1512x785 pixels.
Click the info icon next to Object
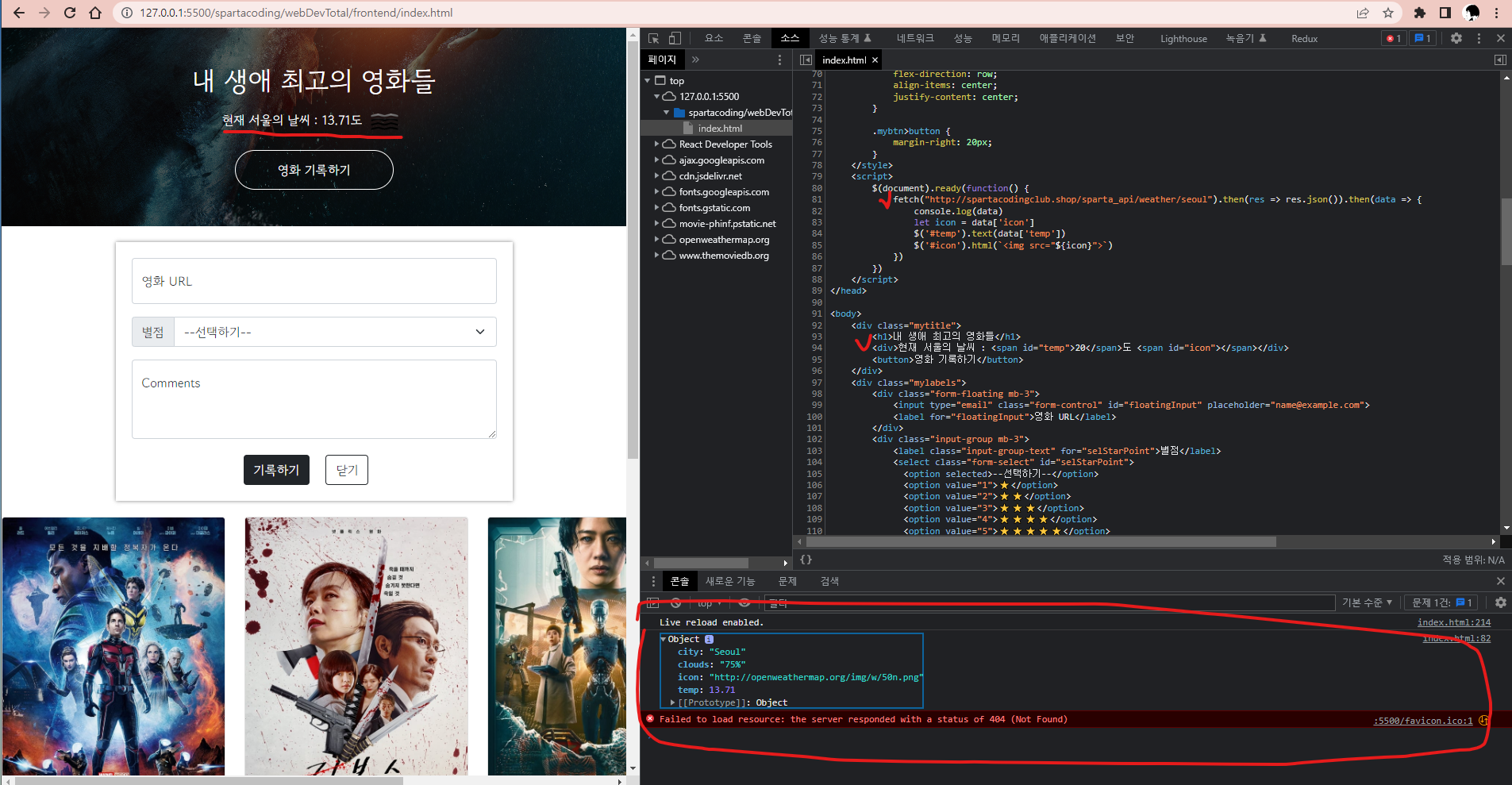click(709, 639)
